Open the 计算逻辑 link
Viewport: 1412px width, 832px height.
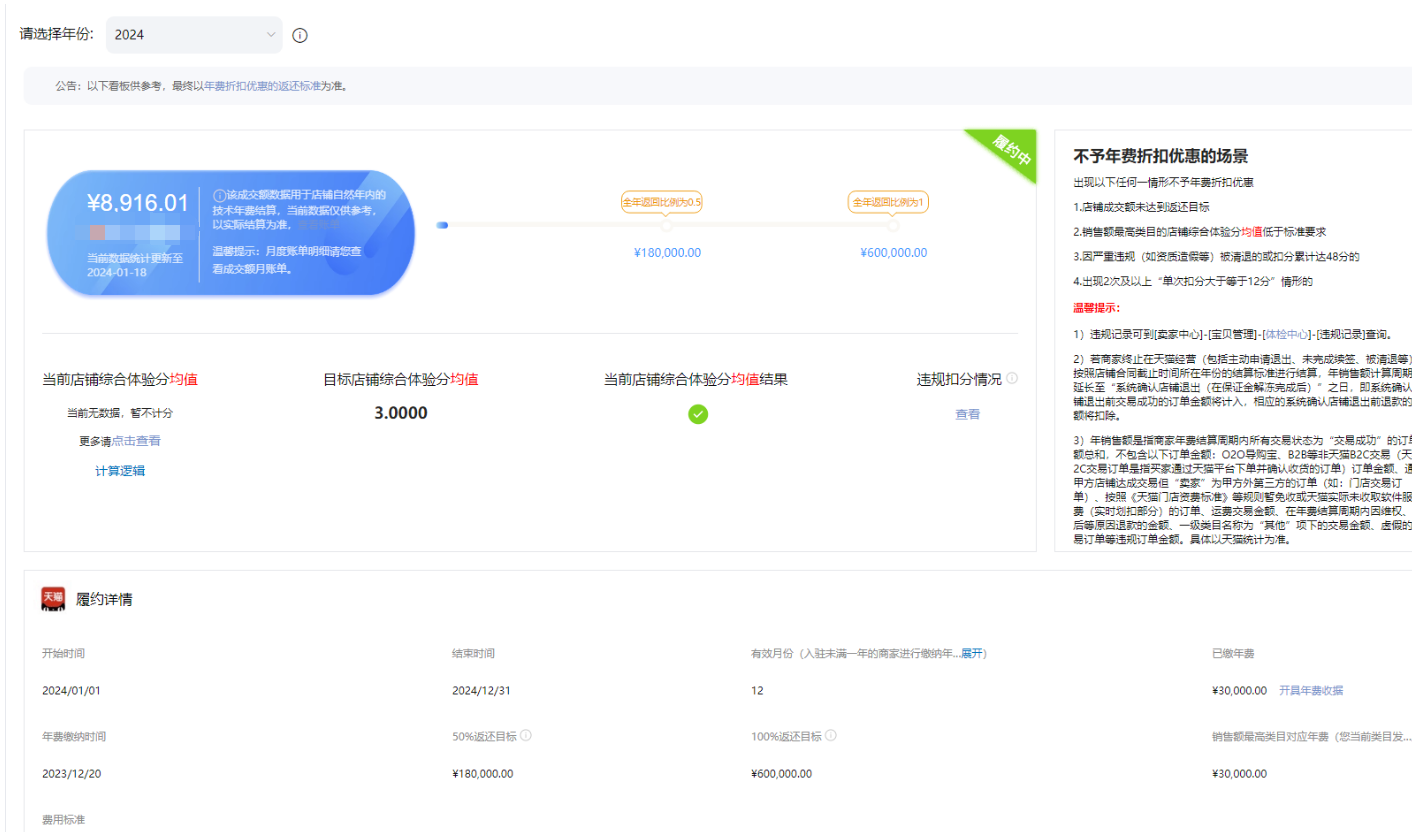click(x=120, y=471)
